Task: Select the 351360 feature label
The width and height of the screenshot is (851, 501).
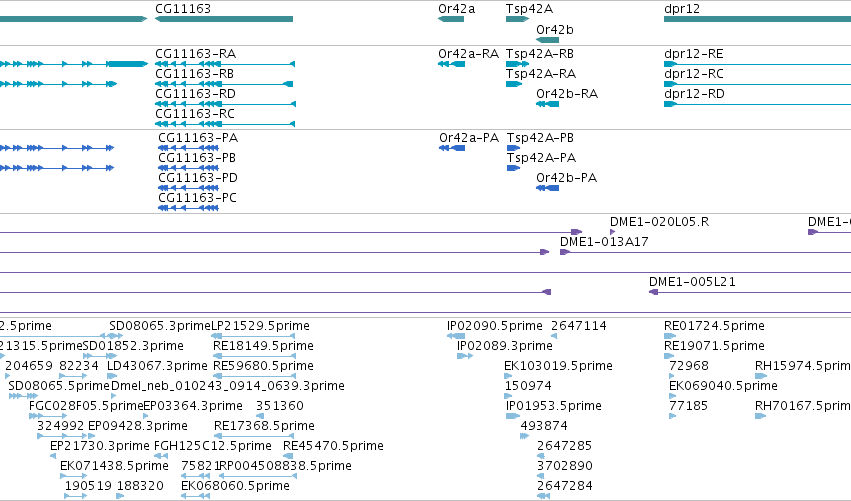Action: pos(280,407)
